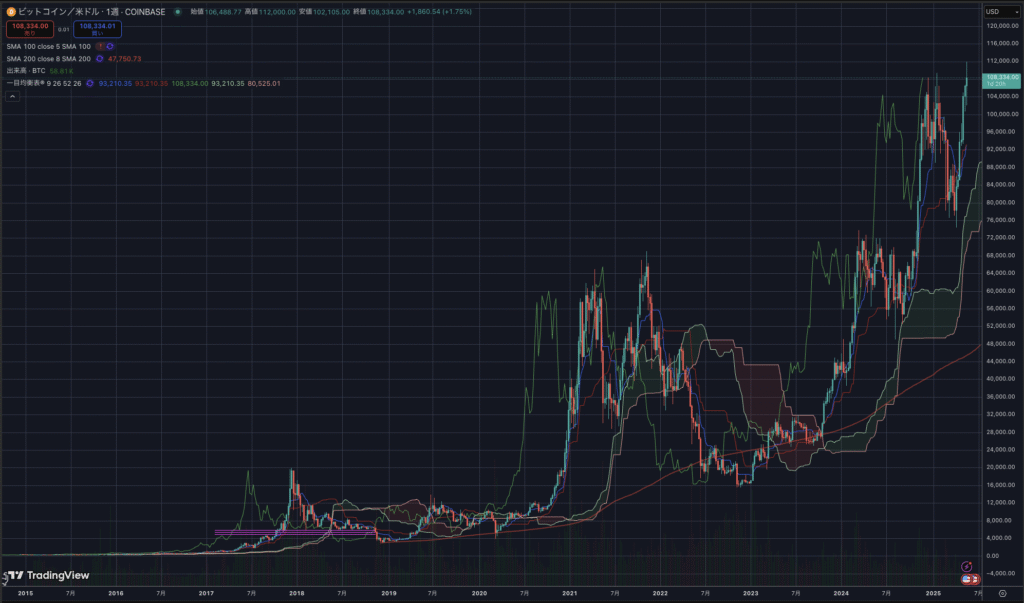Viewport: 1024px width, 603px height.
Task: Open chart settings gear icon
Action: 1002,593
